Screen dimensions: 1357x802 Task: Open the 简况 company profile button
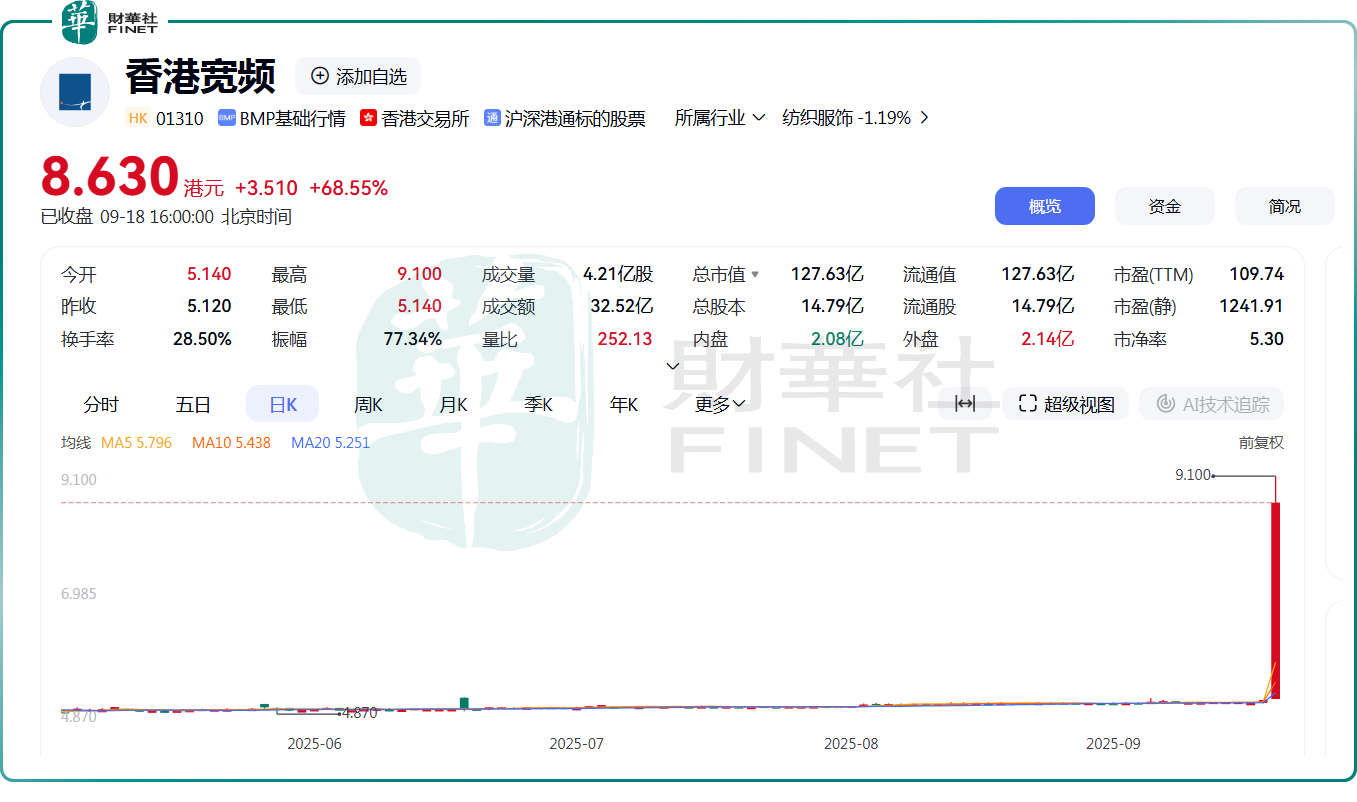coord(1285,206)
